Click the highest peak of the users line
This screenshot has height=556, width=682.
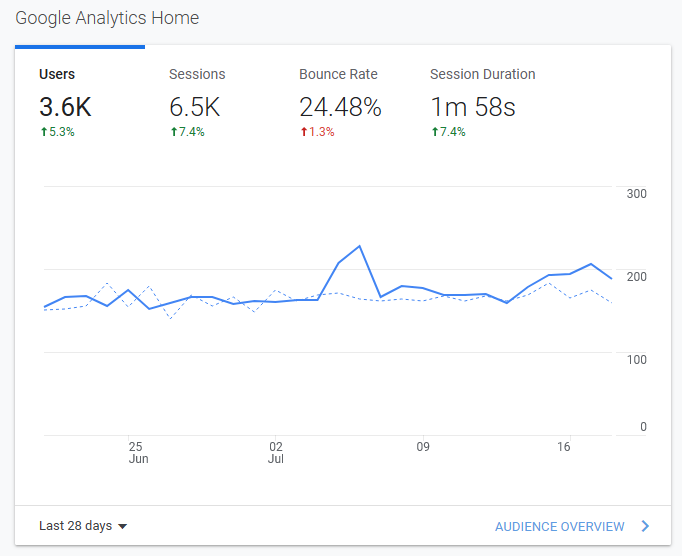pos(360,246)
